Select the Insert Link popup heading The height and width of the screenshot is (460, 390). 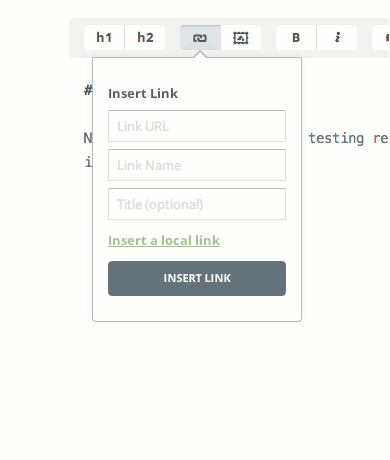tap(143, 93)
